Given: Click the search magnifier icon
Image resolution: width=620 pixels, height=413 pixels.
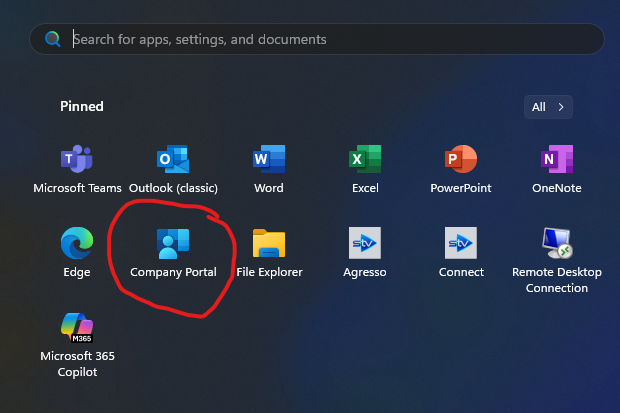Looking at the screenshot, I should (x=53, y=39).
